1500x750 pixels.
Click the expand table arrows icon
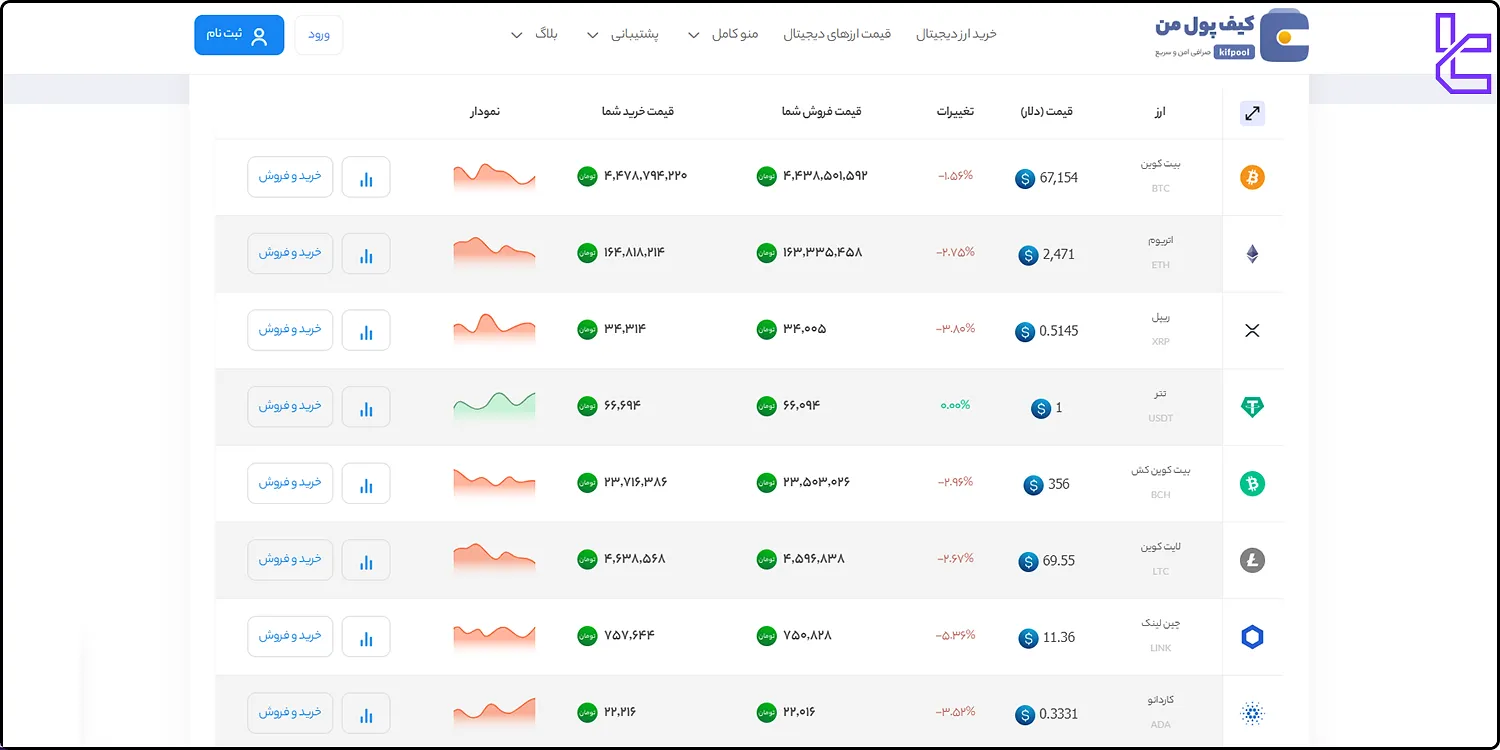click(x=1252, y=113)
